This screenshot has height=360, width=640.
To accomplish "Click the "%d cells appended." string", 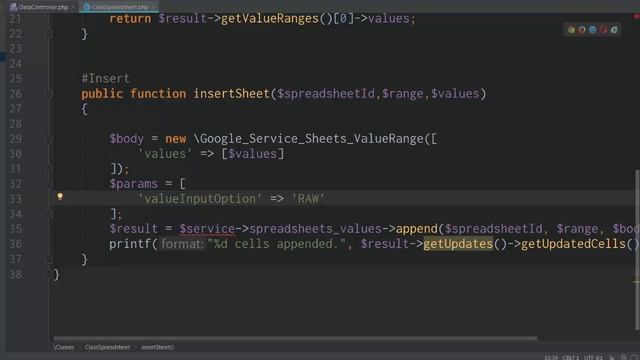I will coord(277,244).
